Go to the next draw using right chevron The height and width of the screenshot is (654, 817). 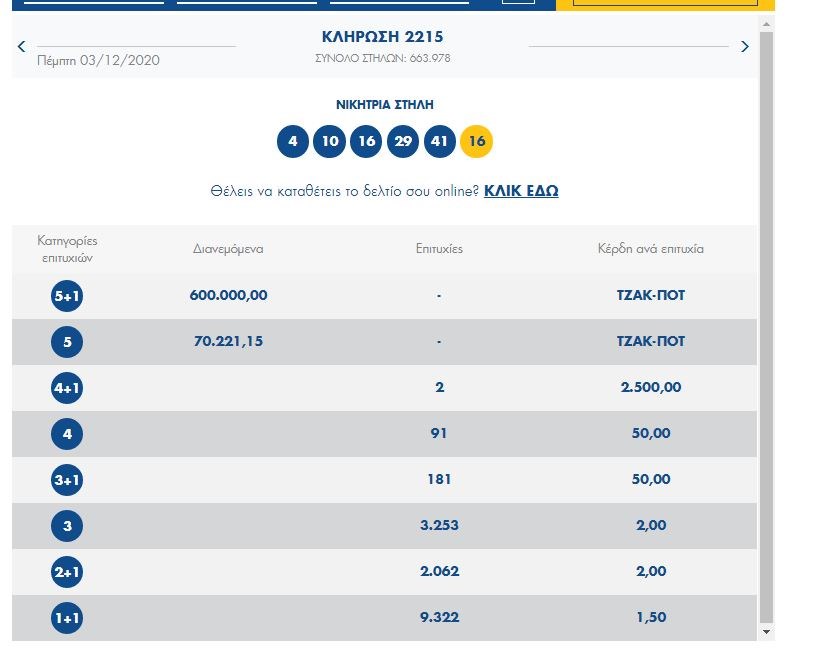point(744,46)
